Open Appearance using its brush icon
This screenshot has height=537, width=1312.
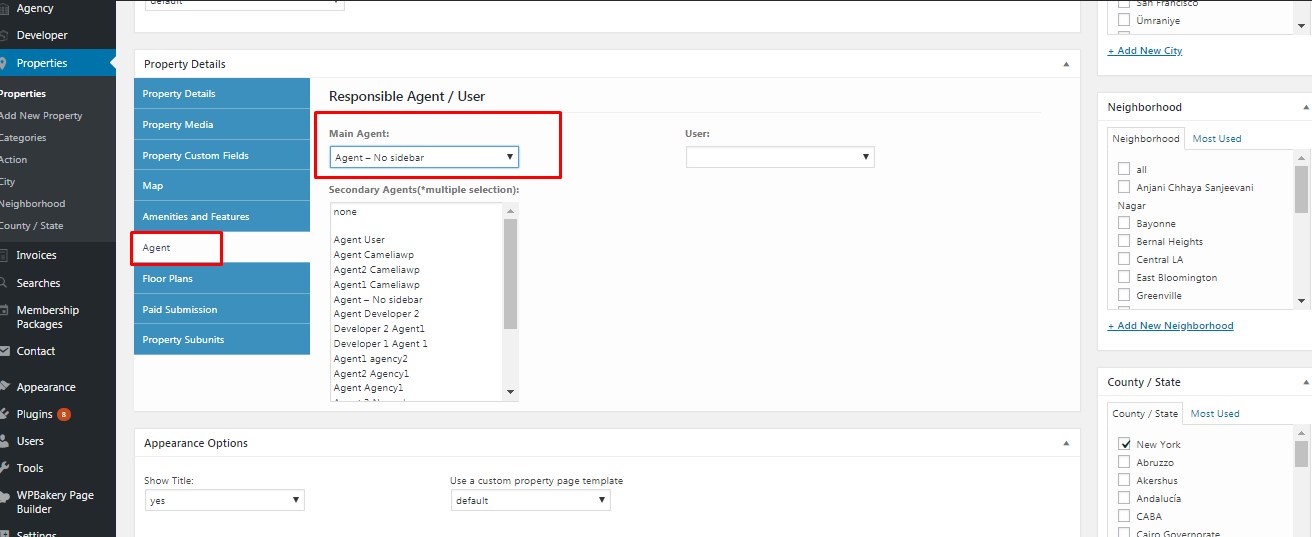(5, 387)
